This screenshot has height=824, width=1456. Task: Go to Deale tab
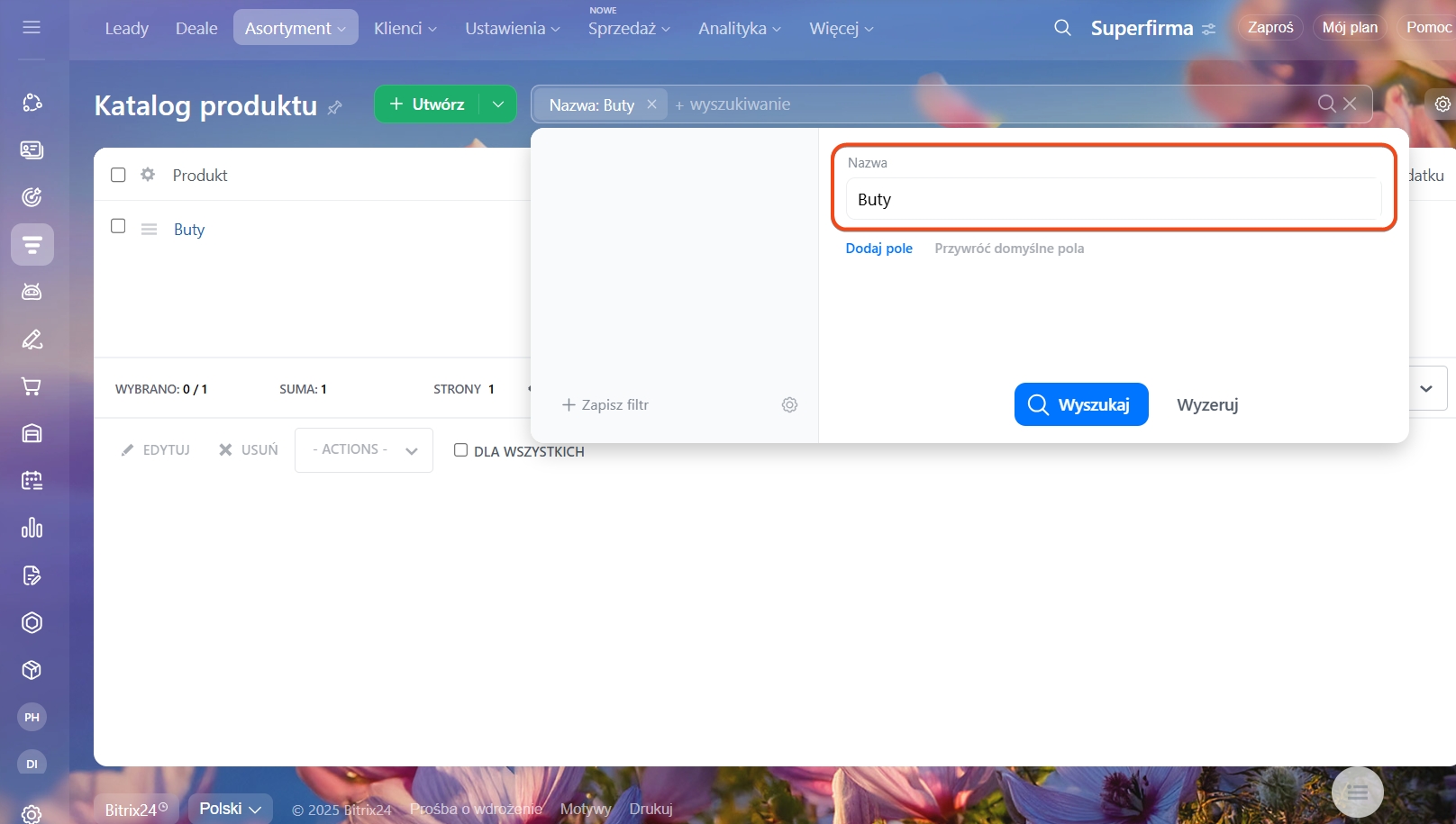point(196,28)
